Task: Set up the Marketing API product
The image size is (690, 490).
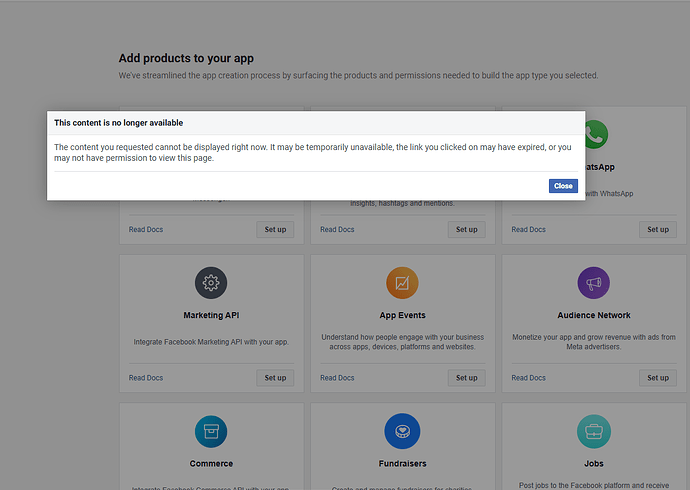Action: click(x=275, y=378)
